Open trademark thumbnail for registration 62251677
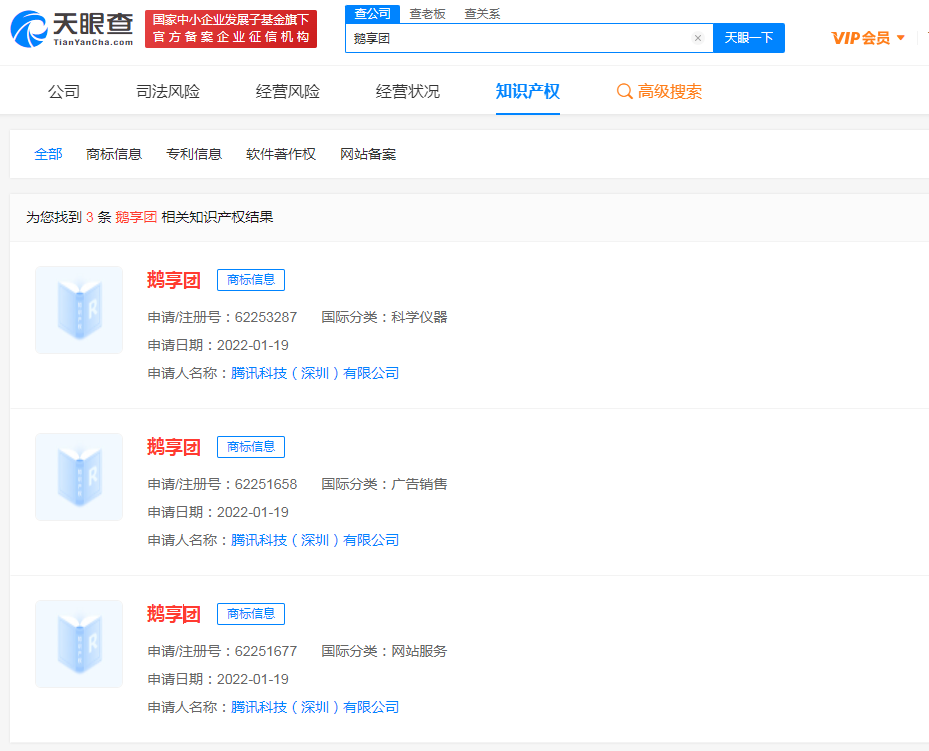Image resolution: width=929 pixels, height=751 pixels. pyautogui.click(x=79, y=643)
